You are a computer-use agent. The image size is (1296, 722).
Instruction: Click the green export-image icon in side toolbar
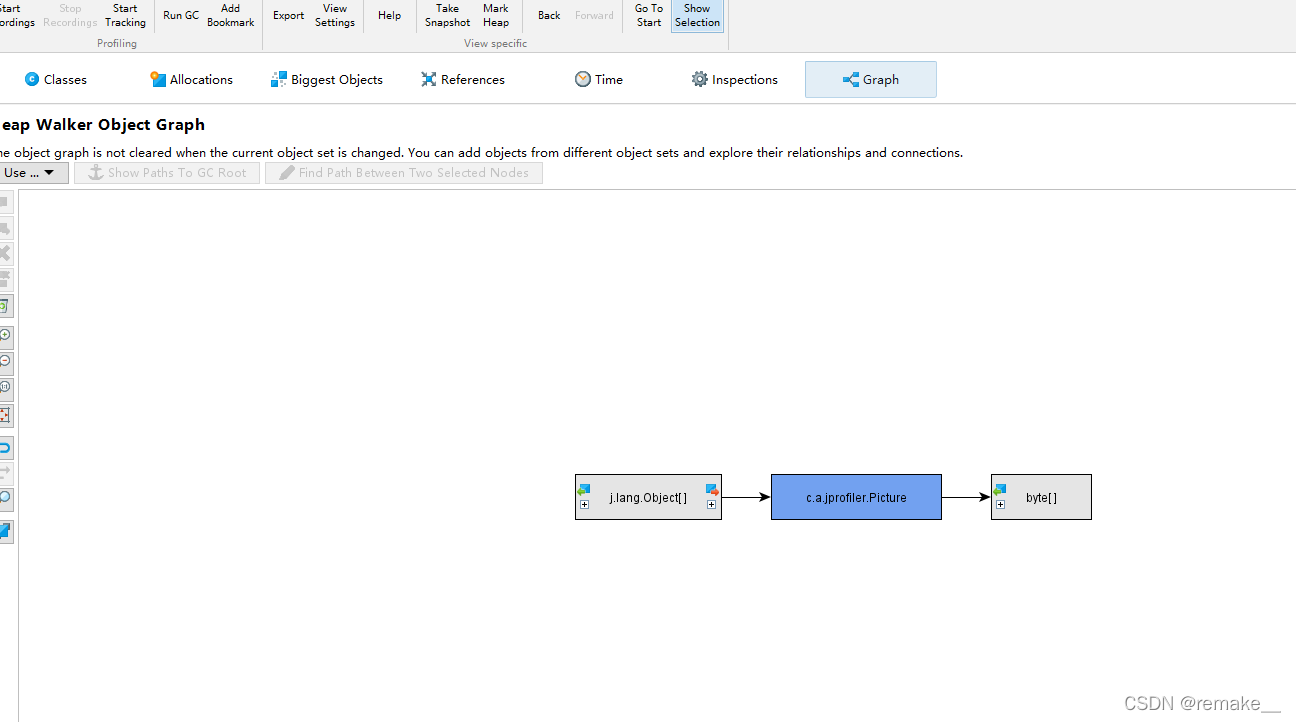click(x=5, y=306)
